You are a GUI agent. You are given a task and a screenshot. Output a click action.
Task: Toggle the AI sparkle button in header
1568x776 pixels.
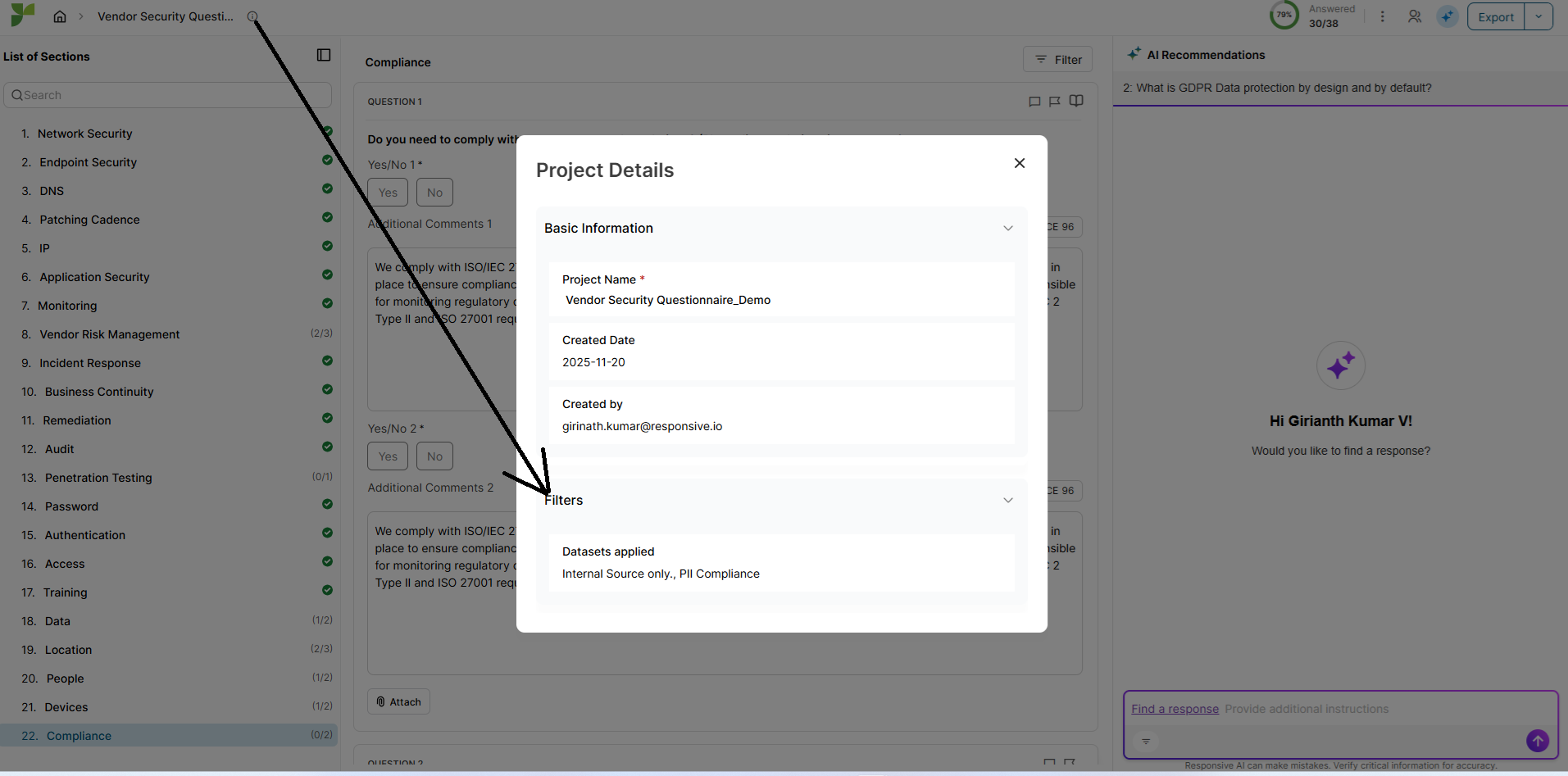1448,16
